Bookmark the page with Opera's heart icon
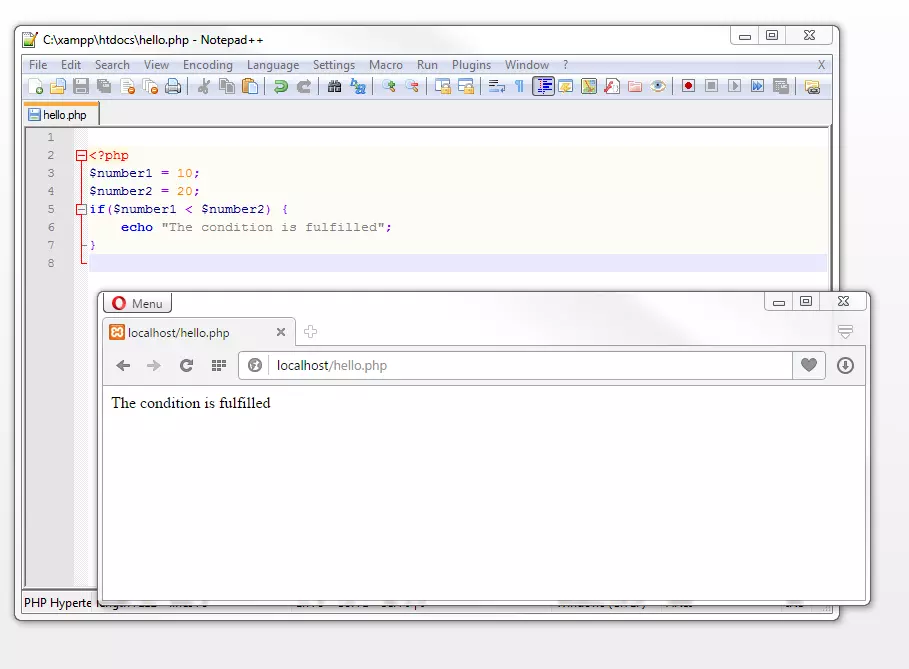The height and width of the screenshot is (669, 909). click(x=808, y=365)
